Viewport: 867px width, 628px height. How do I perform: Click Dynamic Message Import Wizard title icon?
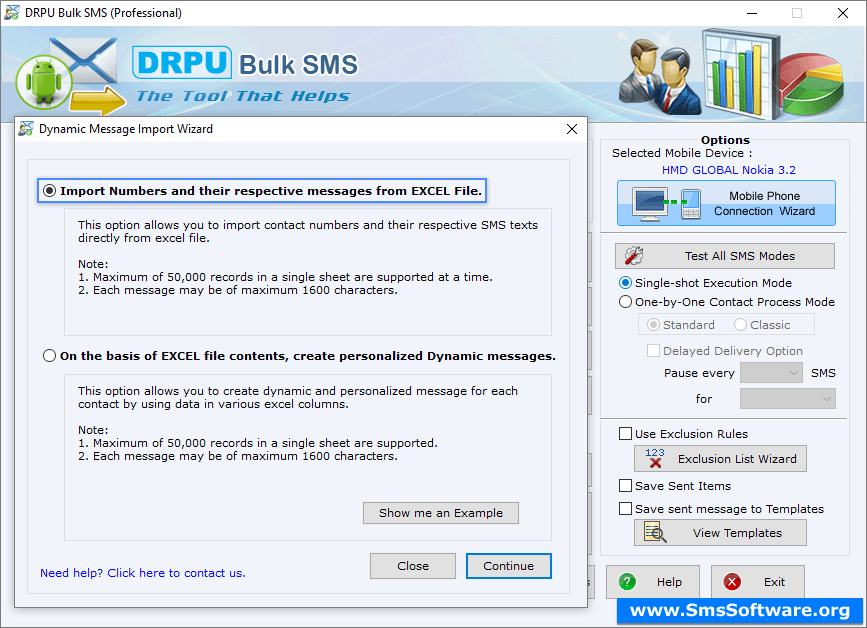[26, 129]
